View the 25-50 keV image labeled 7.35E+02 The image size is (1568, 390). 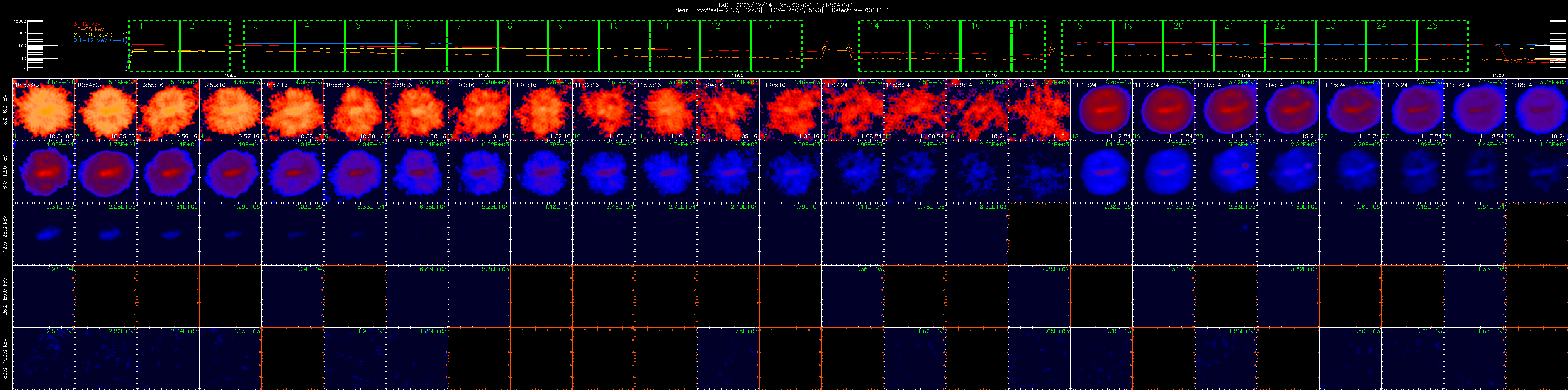[x=1039, y=296]
